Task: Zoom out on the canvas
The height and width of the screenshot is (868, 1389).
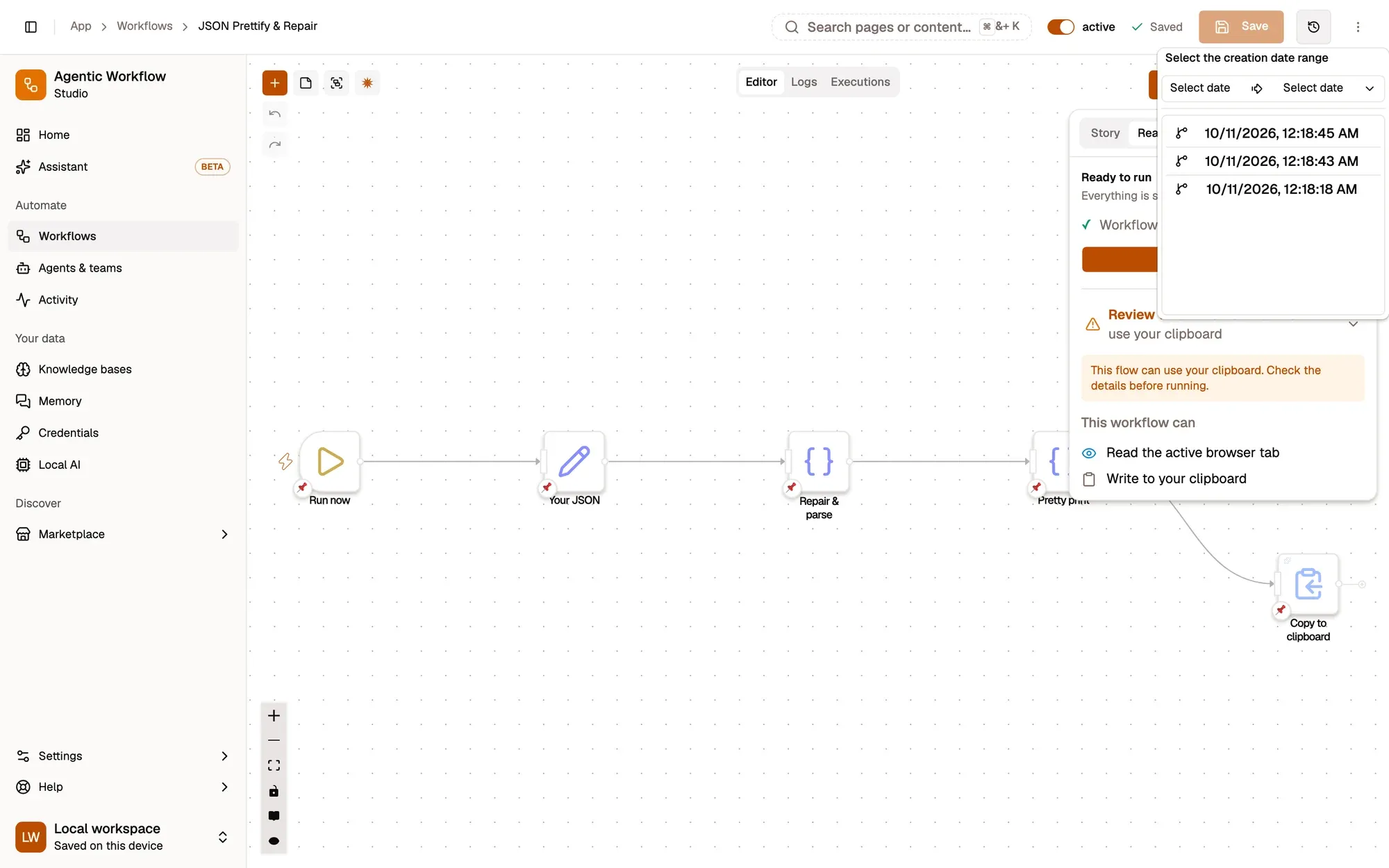Action: coord(274,740)
